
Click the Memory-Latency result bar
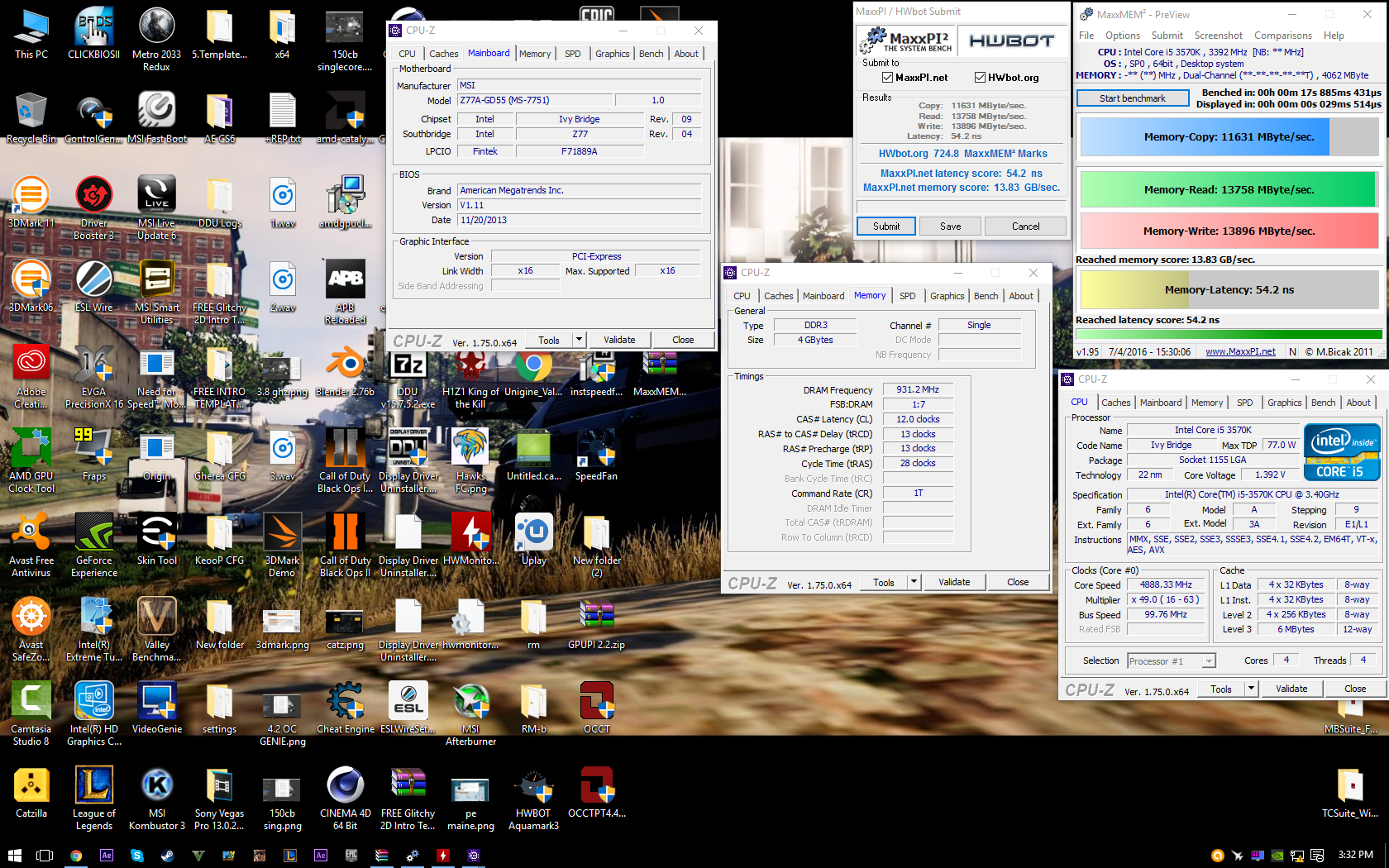tap(1229, 290)
